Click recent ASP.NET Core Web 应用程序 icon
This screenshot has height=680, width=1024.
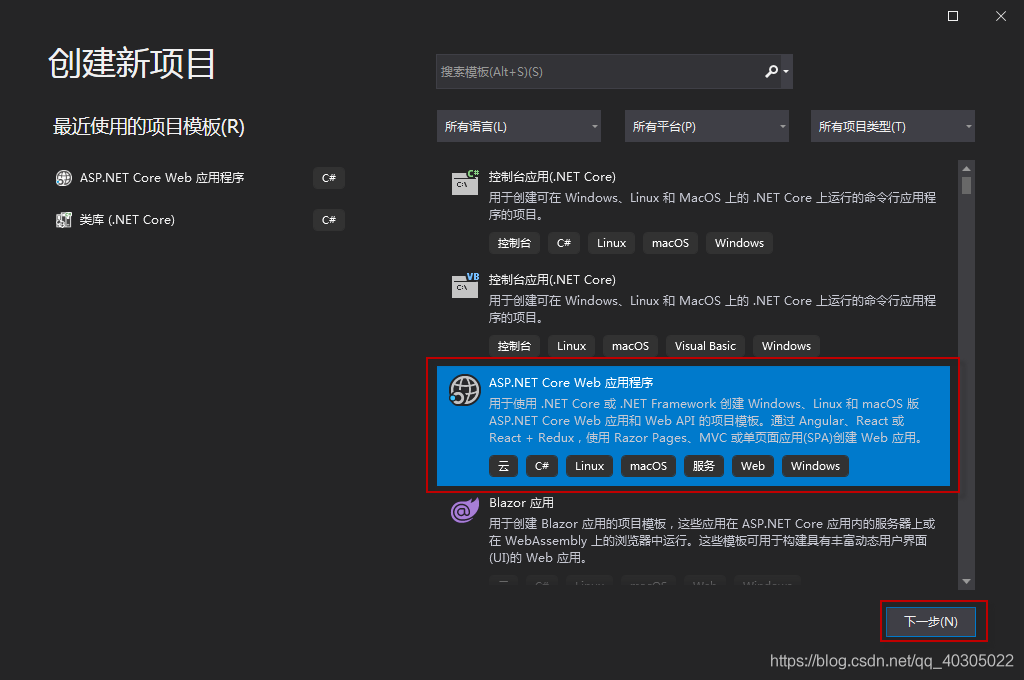pyautogui.click(x=63, y=178)
